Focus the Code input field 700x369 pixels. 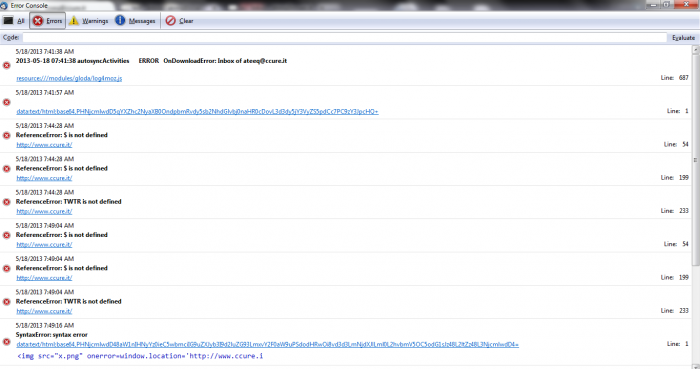pyautogui.click(x=344, y=37)
